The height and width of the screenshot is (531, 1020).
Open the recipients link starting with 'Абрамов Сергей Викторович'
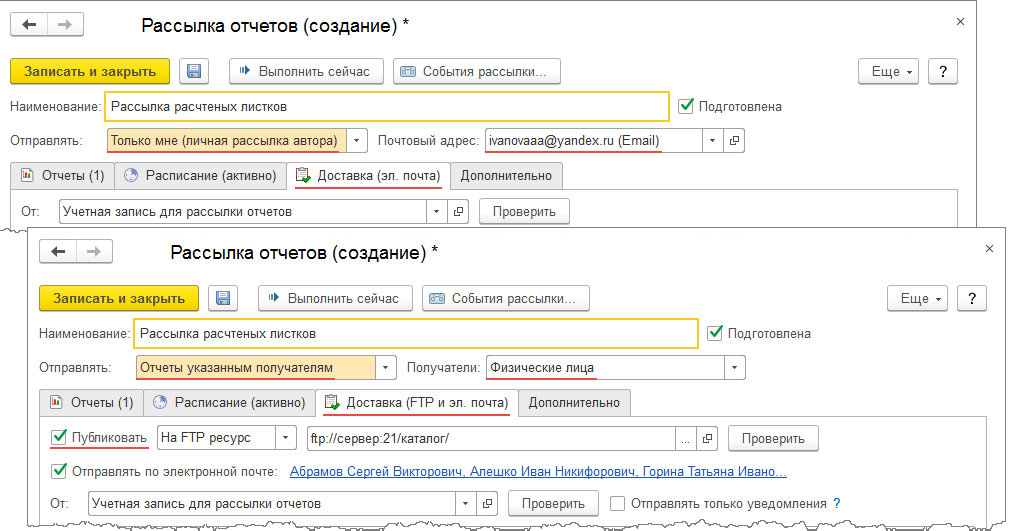pos(538,471)
